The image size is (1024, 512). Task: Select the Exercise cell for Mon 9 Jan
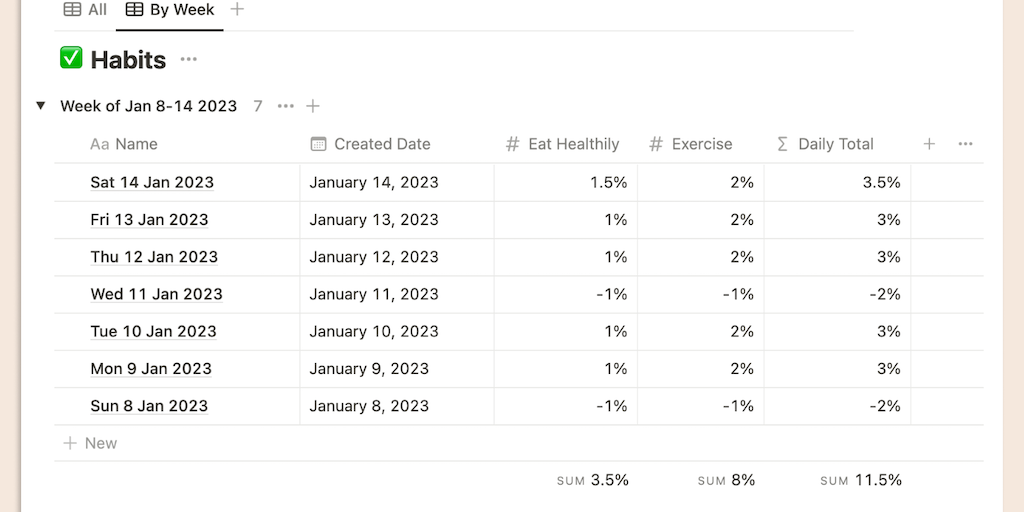click(x=701, y=369)
